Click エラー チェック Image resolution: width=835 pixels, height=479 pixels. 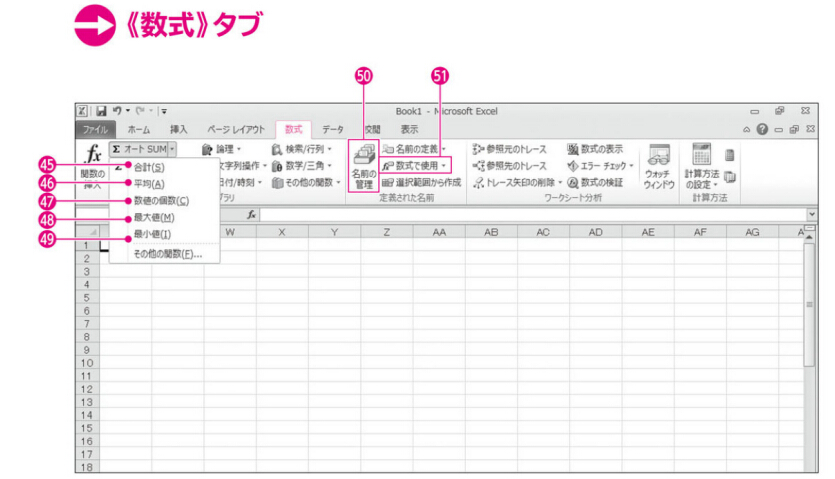click(600, 166)
